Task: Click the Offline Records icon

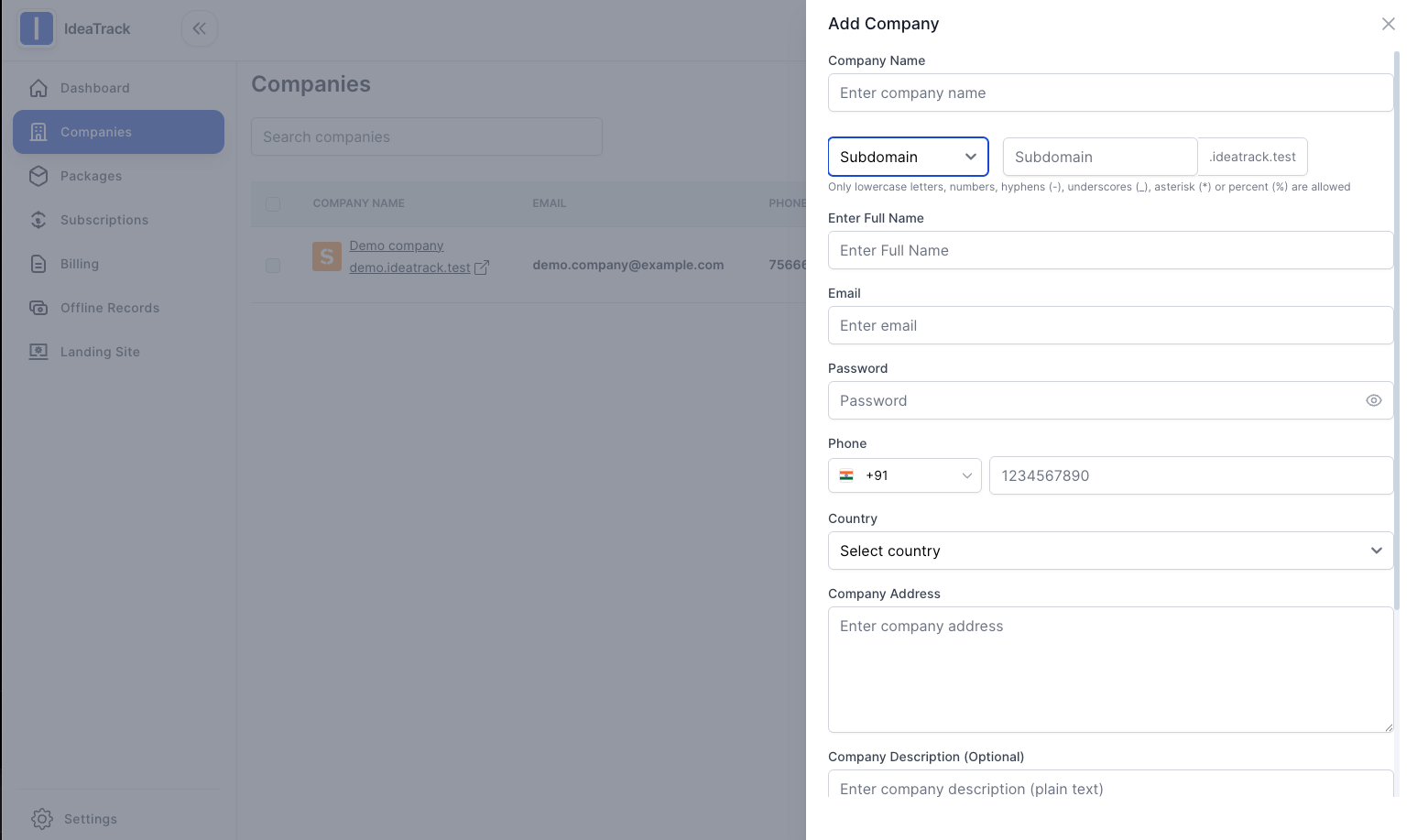Action: coord(38,308)
